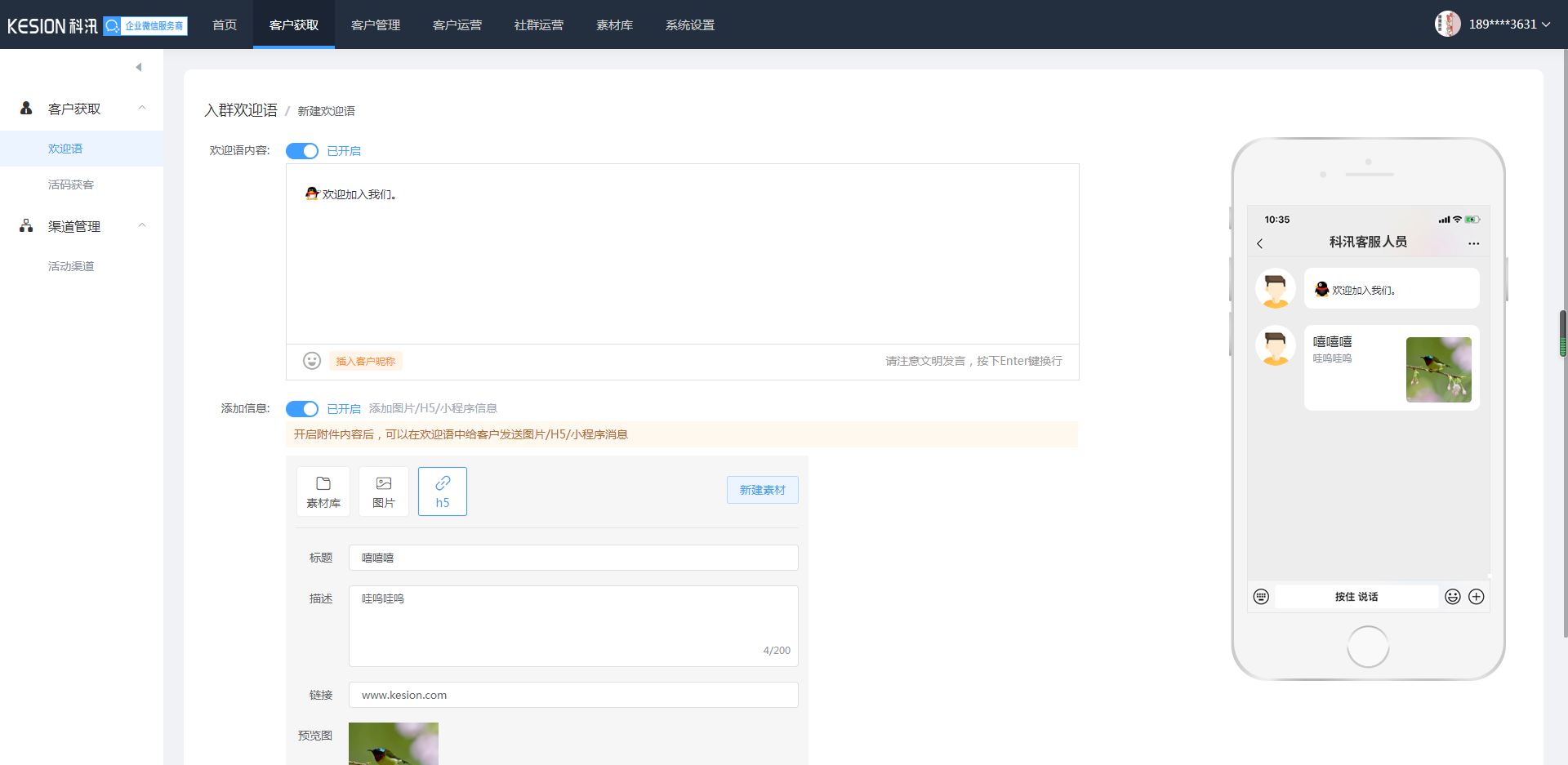Collapse the 客户获取 sidebar group
Screen dimensions: 1568x765
pos(142,108)
